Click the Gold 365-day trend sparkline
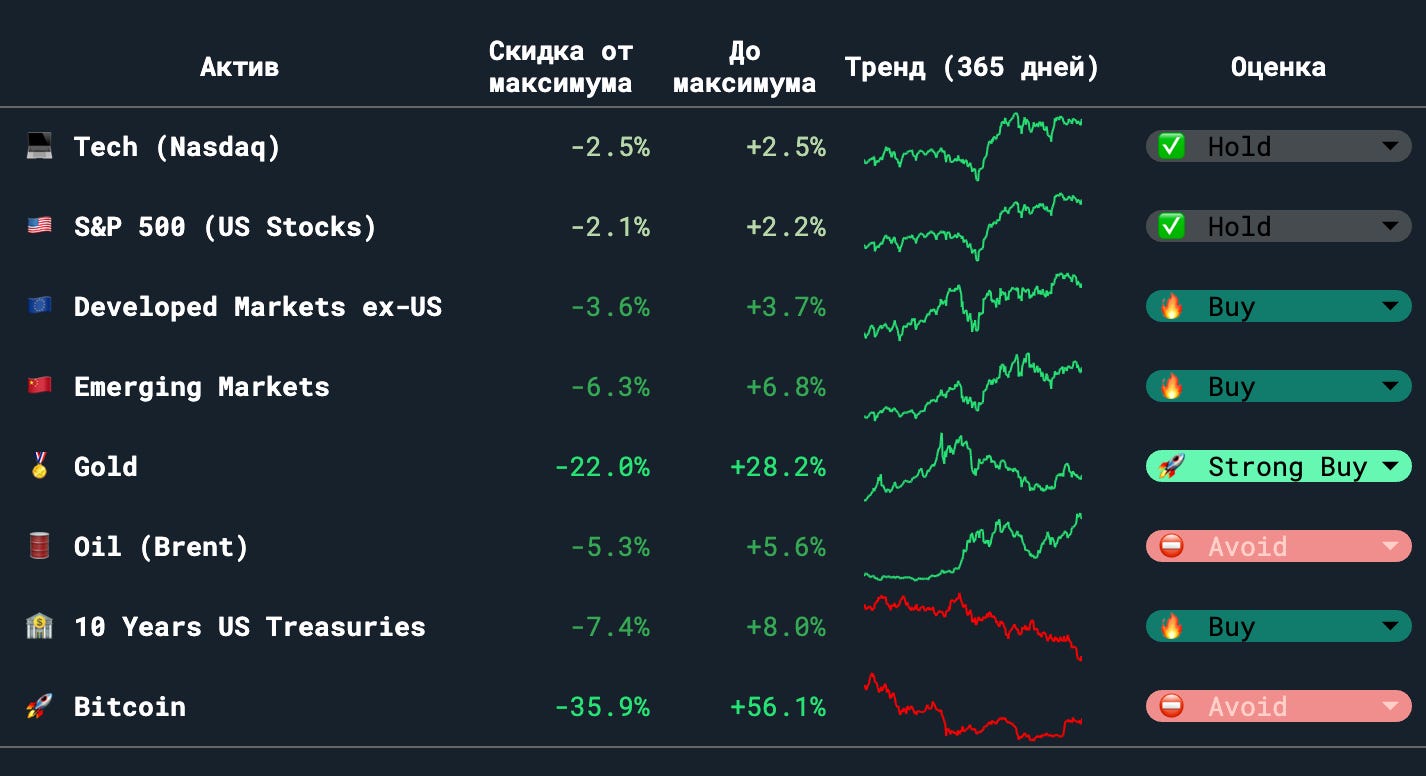This screenshot has height=776, width=1426. [973, 467]
